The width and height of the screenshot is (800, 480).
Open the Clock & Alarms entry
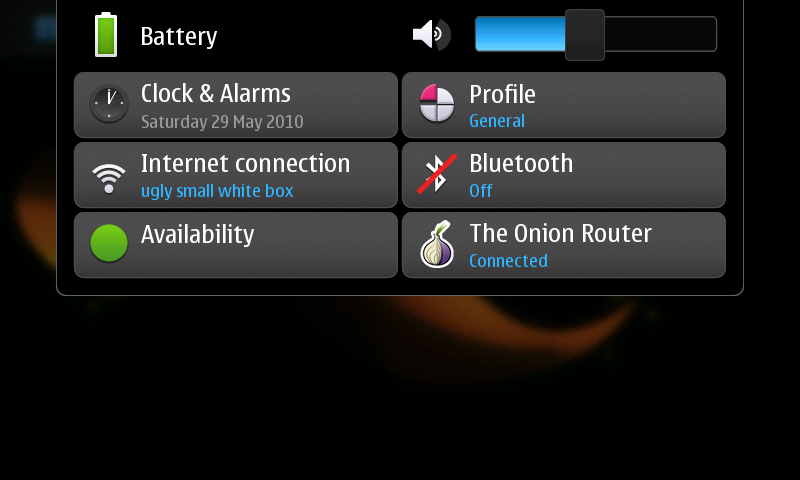pos(236,105)
